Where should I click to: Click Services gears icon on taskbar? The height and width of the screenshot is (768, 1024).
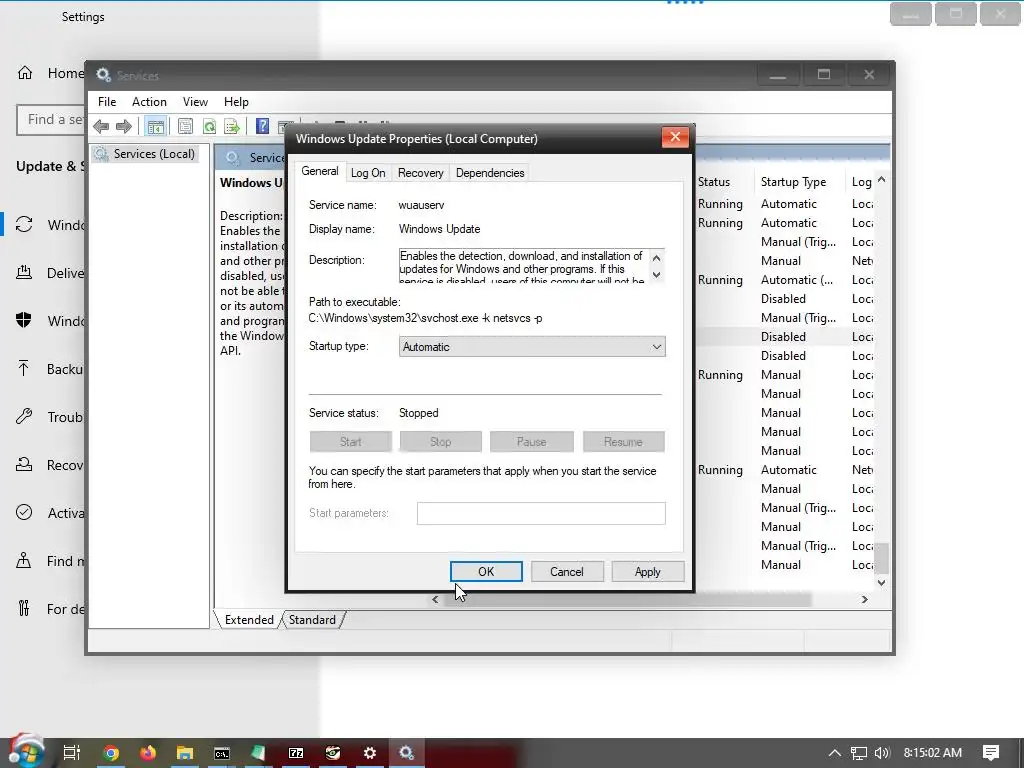coord(407,753)
